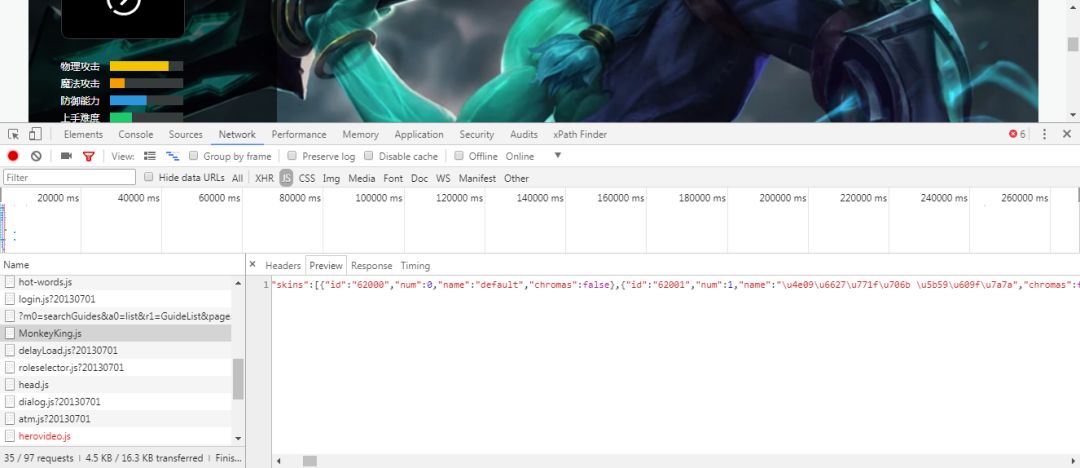Toggle the JS request filter
Image resolution: width=1080 pixels, height=468 pixels.
pyautogui.click(x=286, y=178)
